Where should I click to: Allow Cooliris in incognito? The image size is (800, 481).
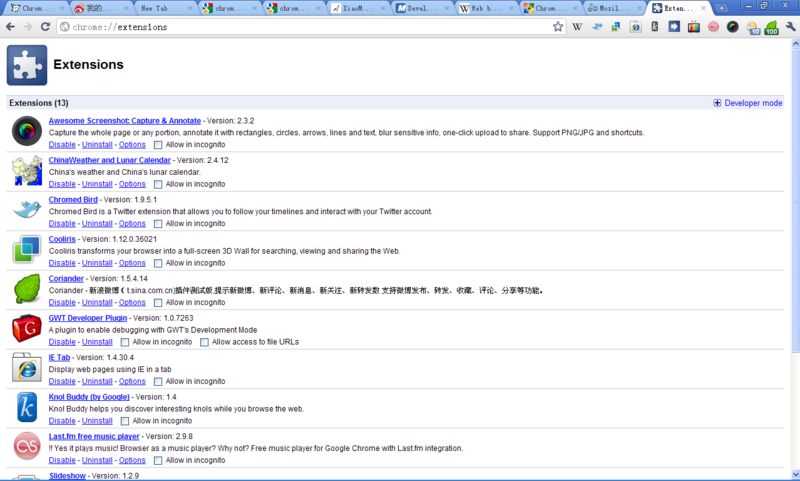[158, 263]
